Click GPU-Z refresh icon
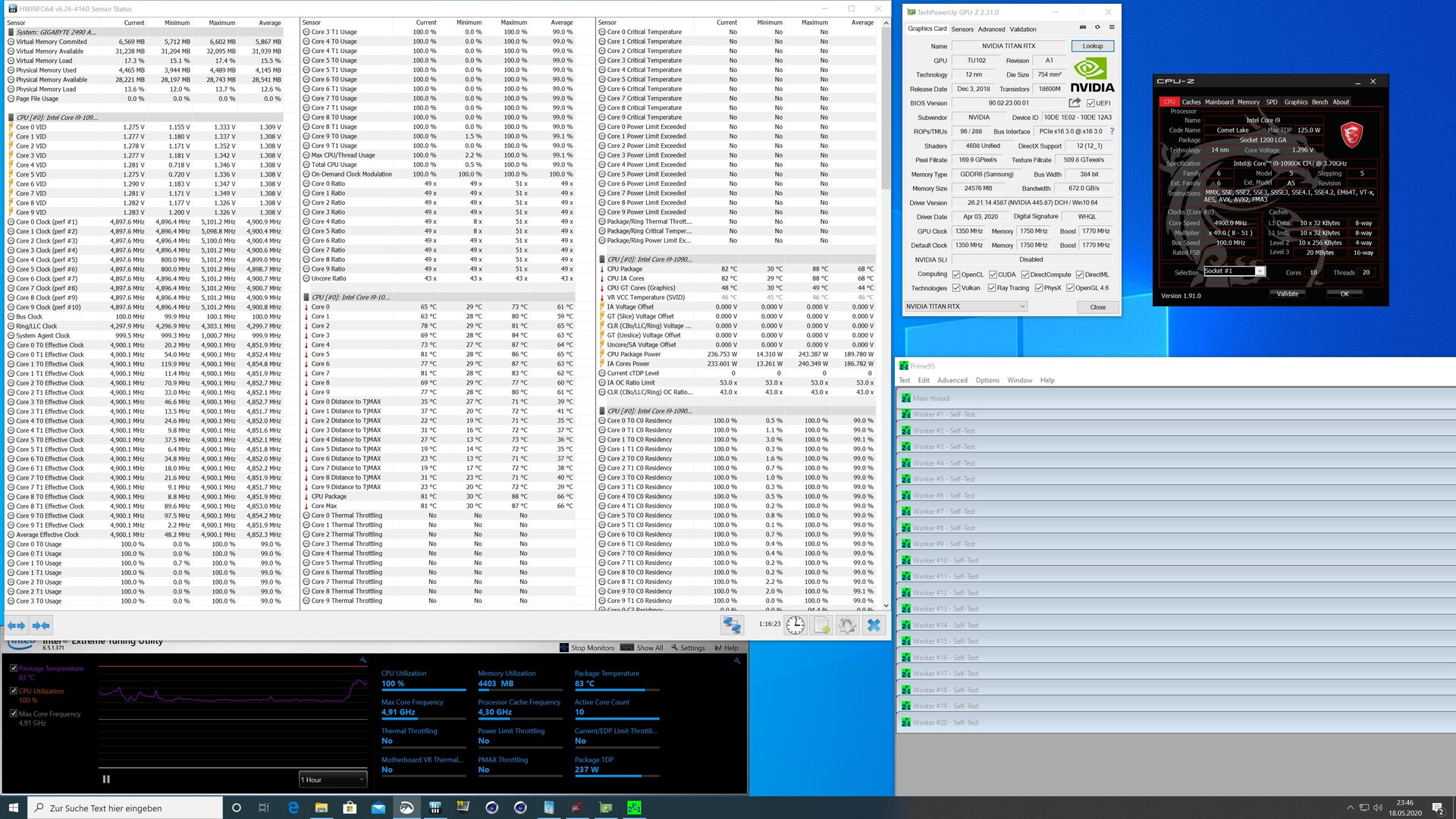1456x819 pixels. pyautogui.click(x=1097, y=27)
